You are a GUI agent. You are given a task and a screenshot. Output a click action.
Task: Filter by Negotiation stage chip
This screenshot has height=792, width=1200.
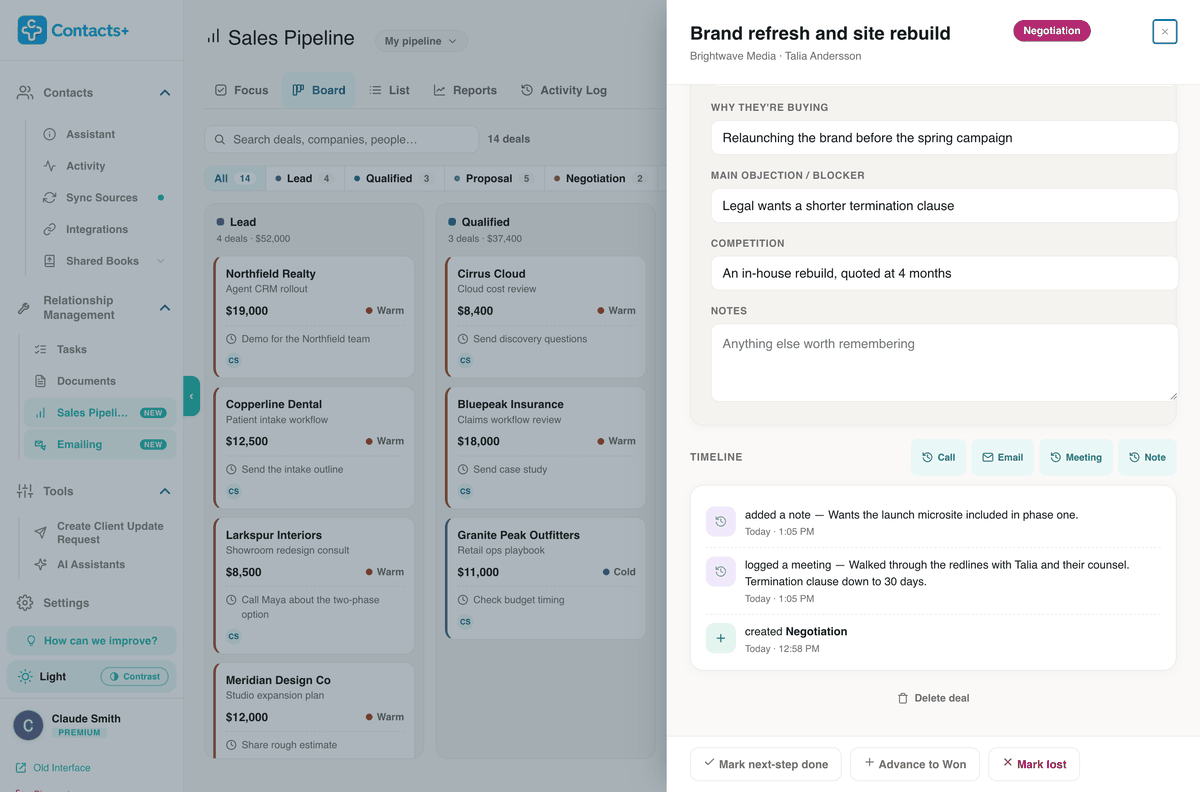tap(599, 178)
